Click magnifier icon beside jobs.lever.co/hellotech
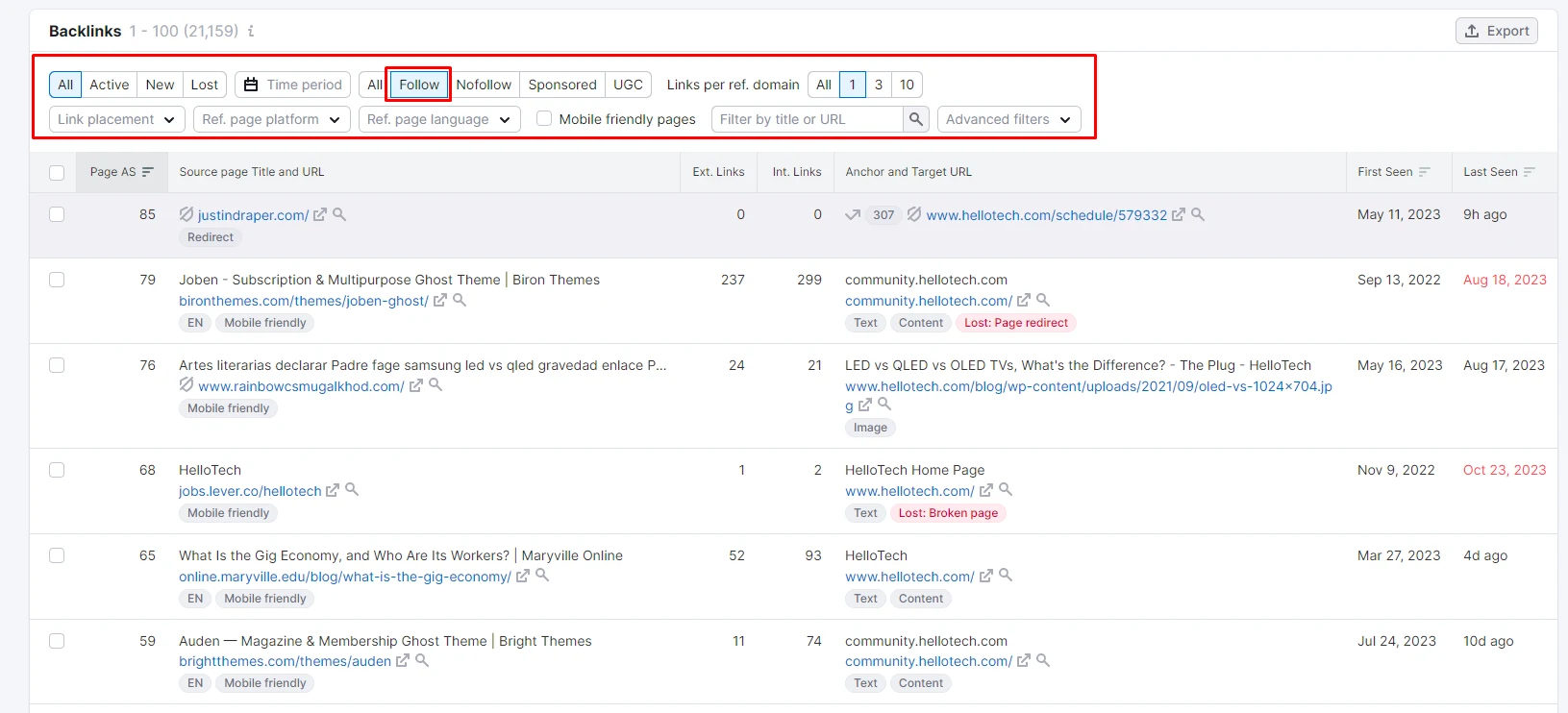1568x713 pixels. (352, 489)
